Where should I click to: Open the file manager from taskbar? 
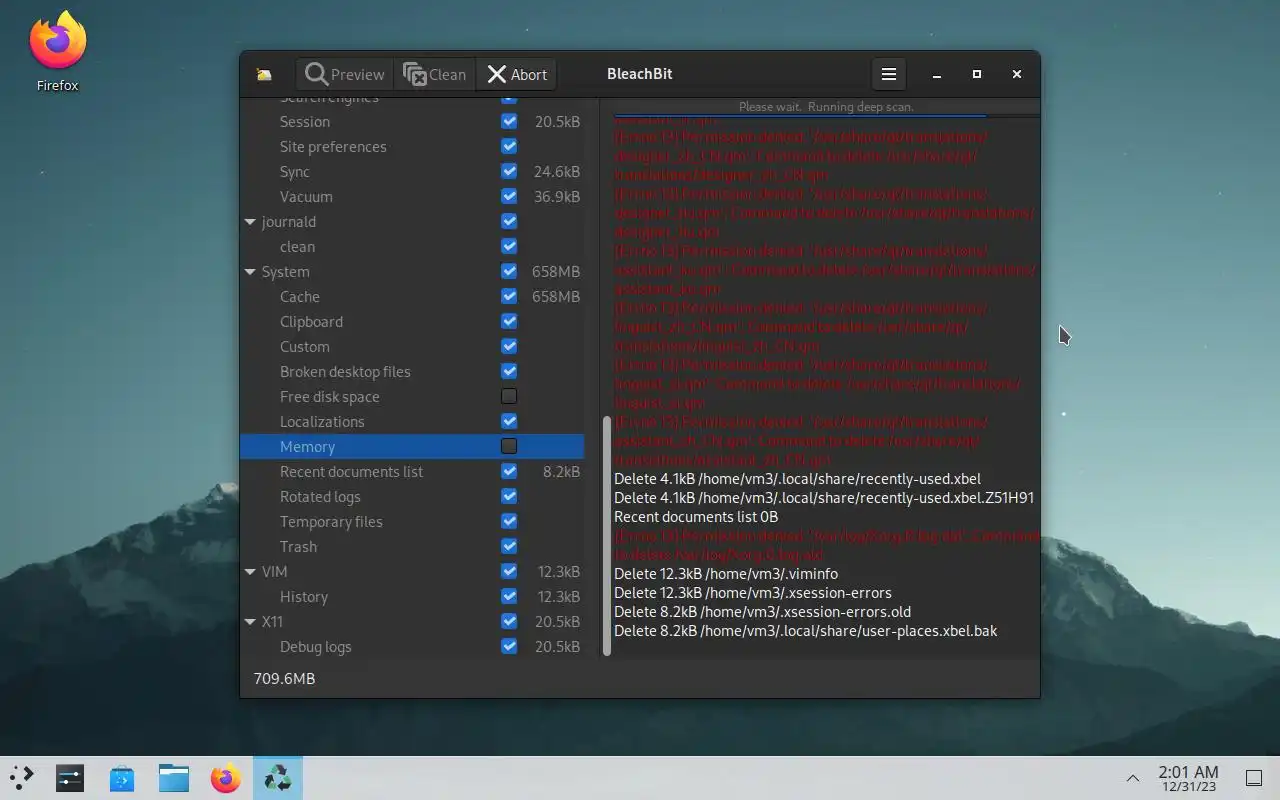click(174, 778)
